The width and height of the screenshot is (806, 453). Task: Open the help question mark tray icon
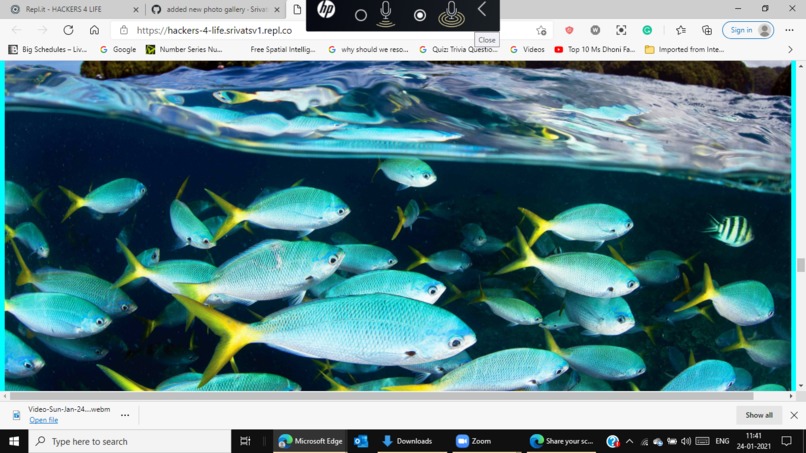coord(612,441)
